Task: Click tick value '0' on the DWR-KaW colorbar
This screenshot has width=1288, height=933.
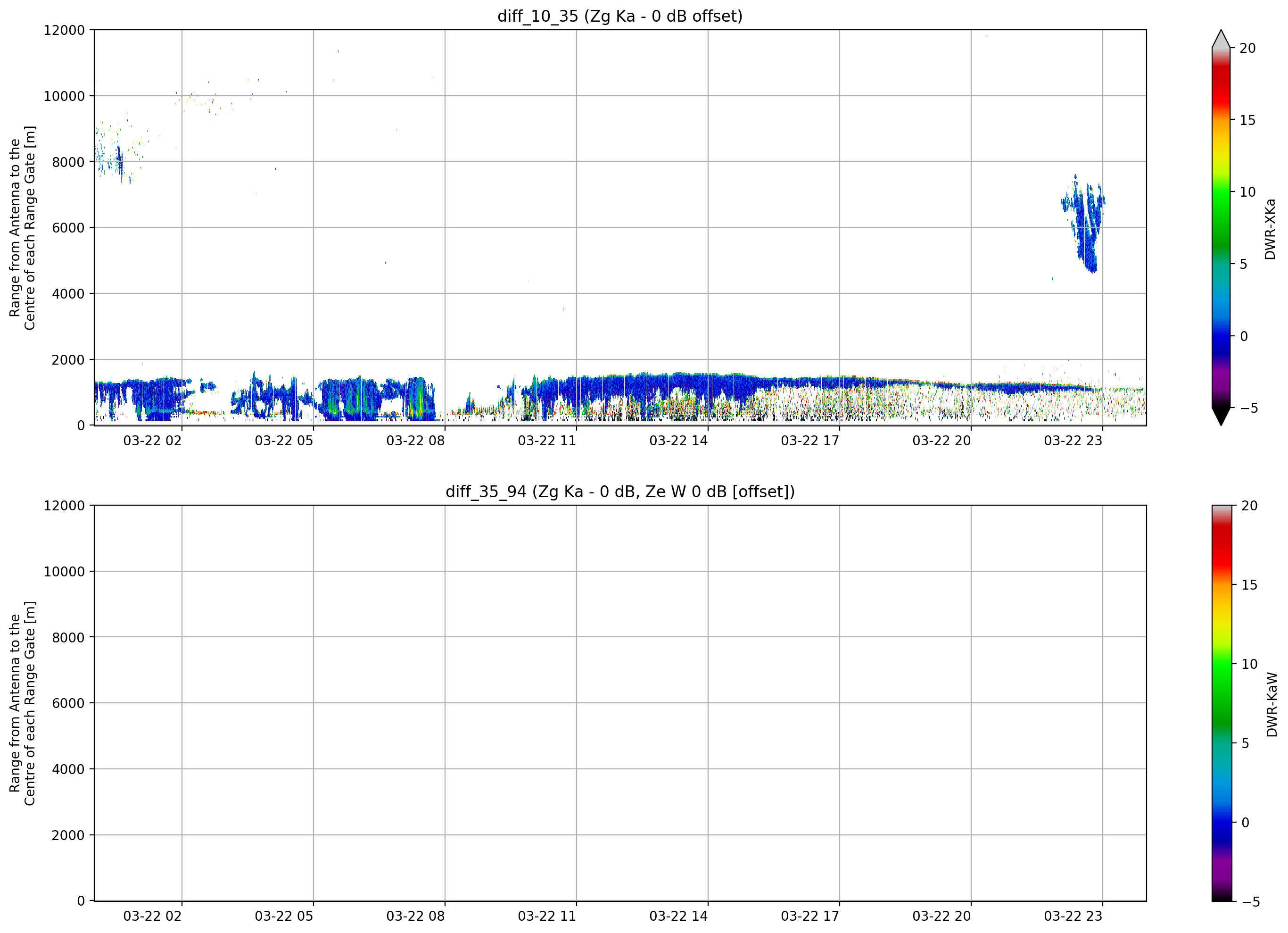Action: pos(1246,823)
